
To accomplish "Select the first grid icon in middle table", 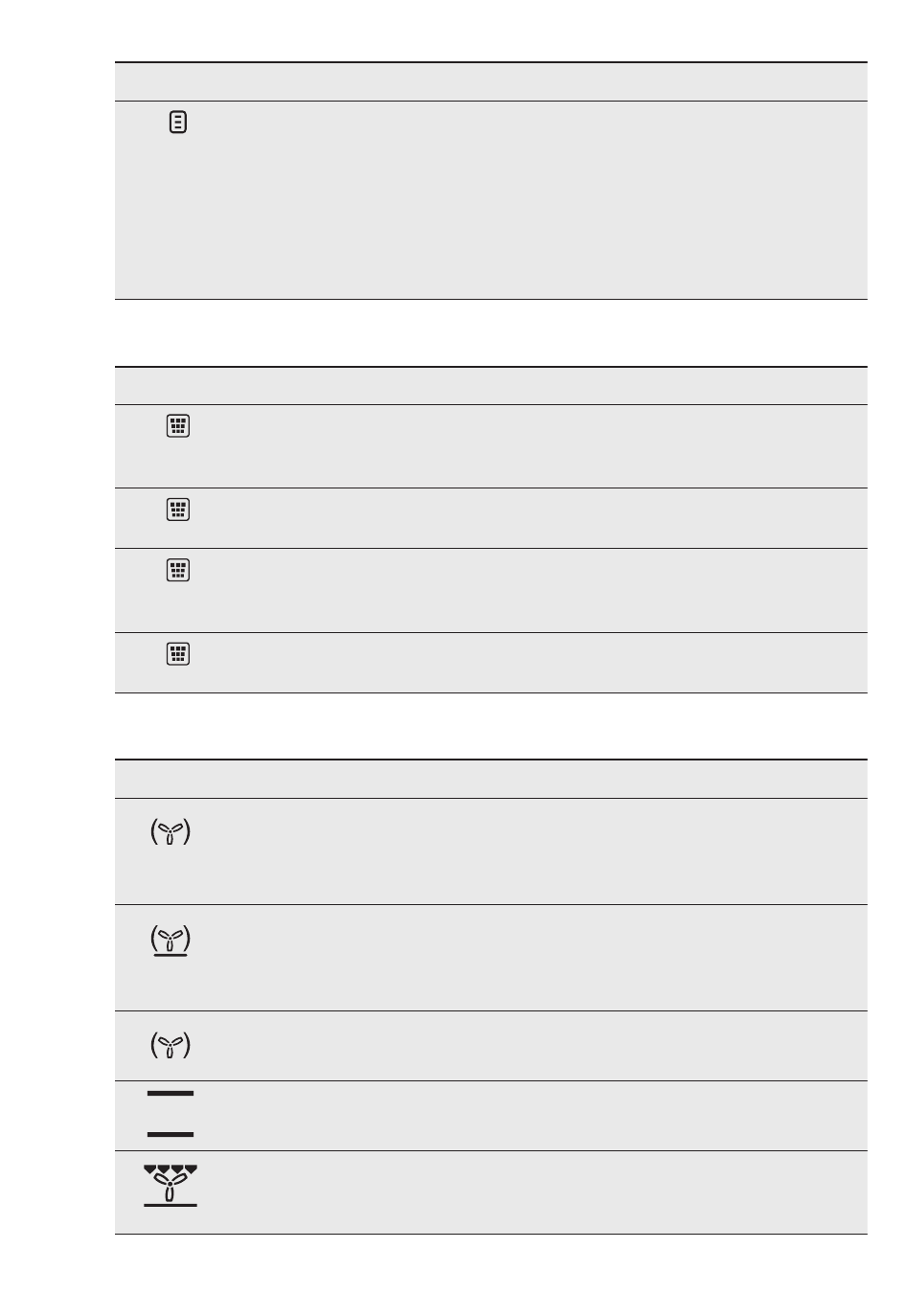I will 178,426.
